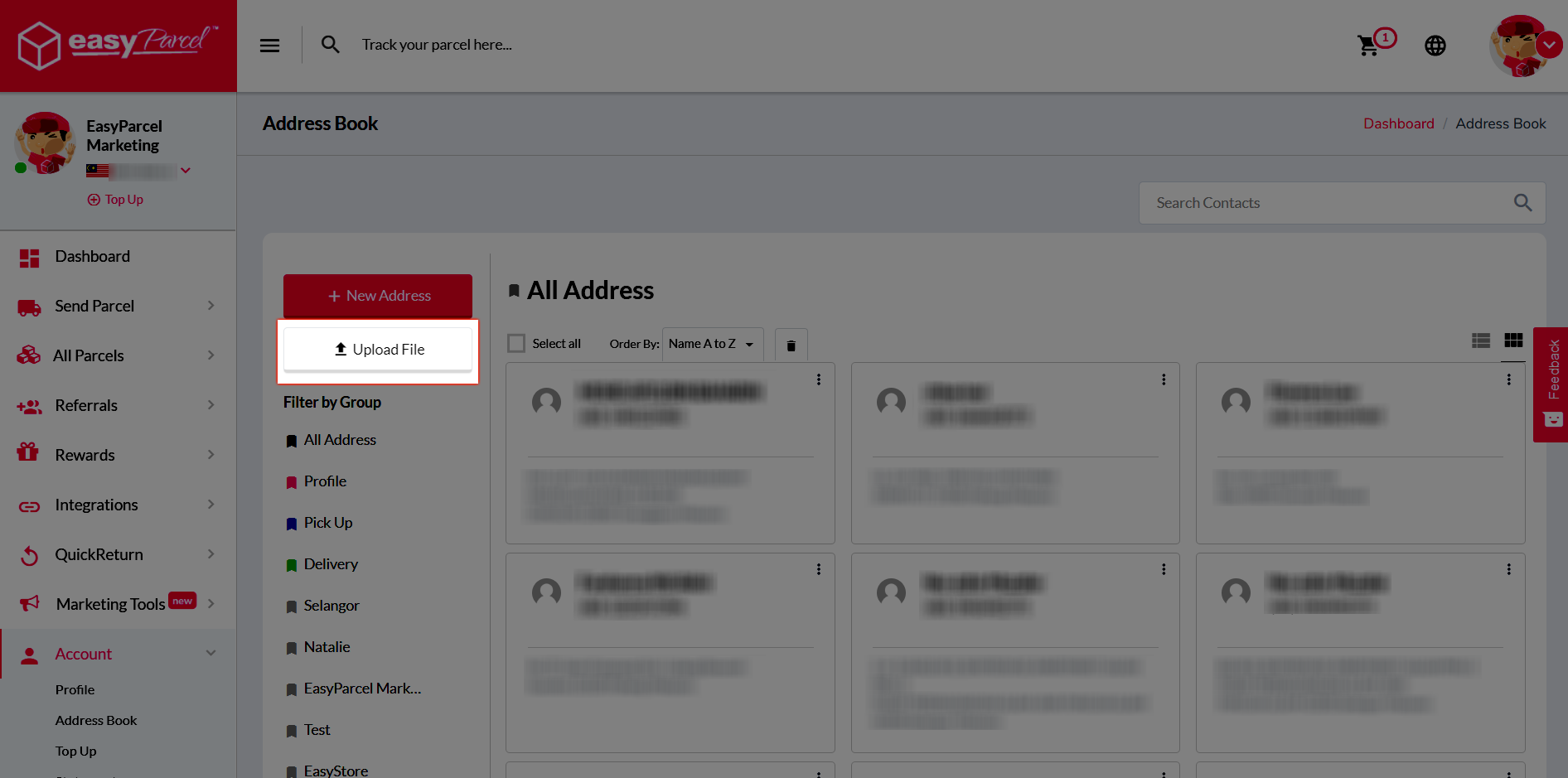Screen dimensions: 1568x778
Task: Open the Name A to Z order dropdown
Action: (x=713, y=344)
